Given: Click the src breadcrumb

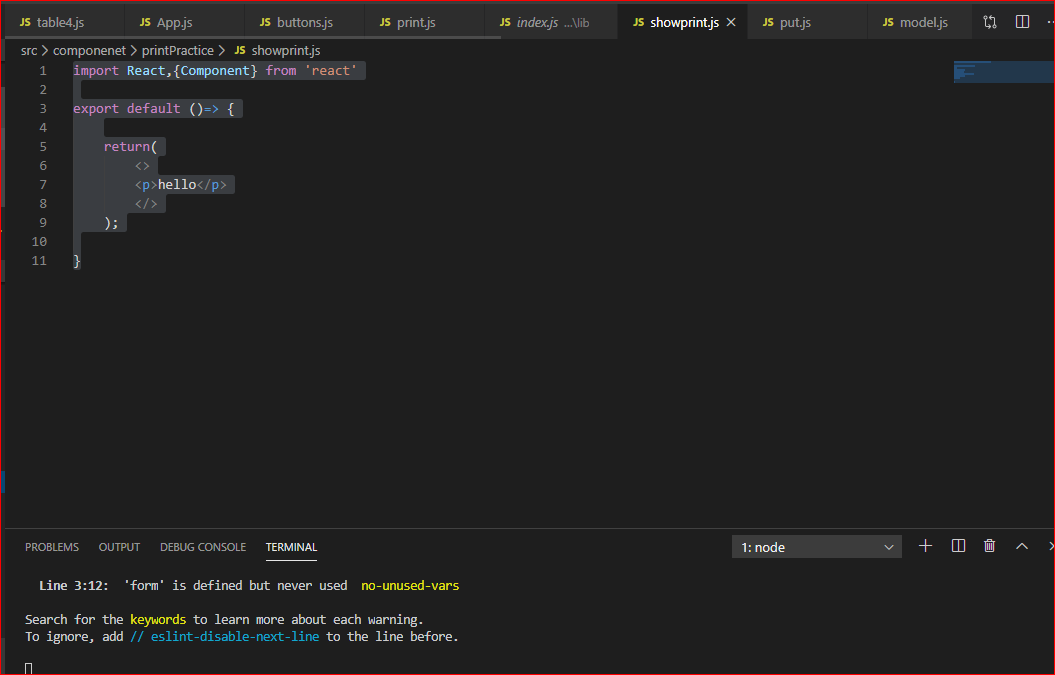Looking at the screenshot, I should (29, 50).
